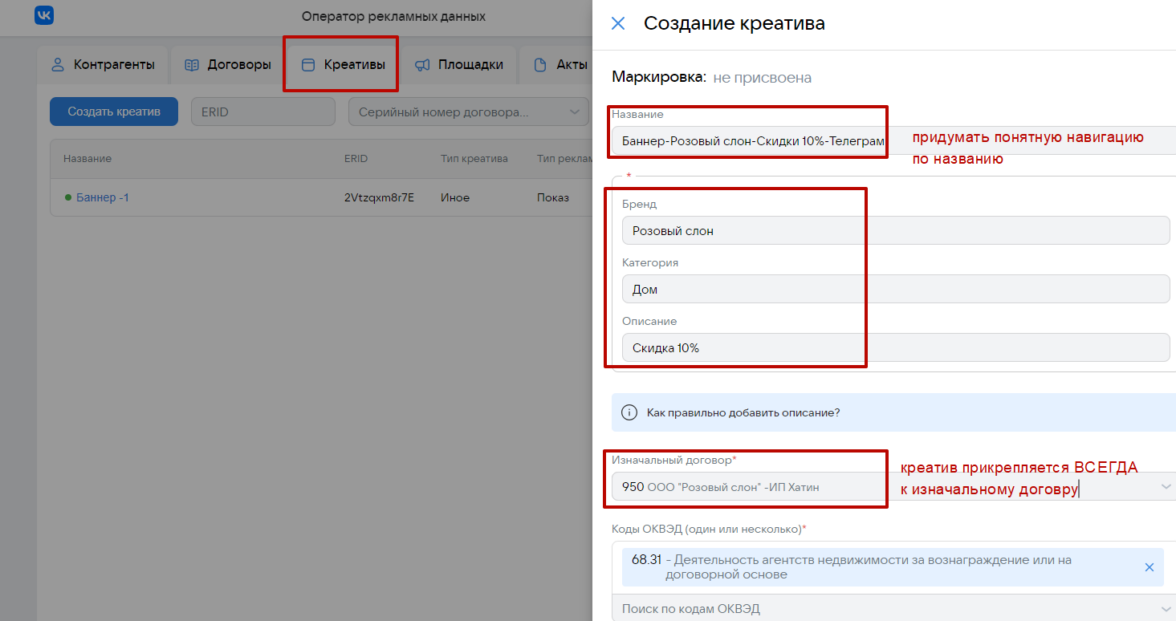Click the Название column header
The image size is (1176, 621).
click(x=87, y=159)
